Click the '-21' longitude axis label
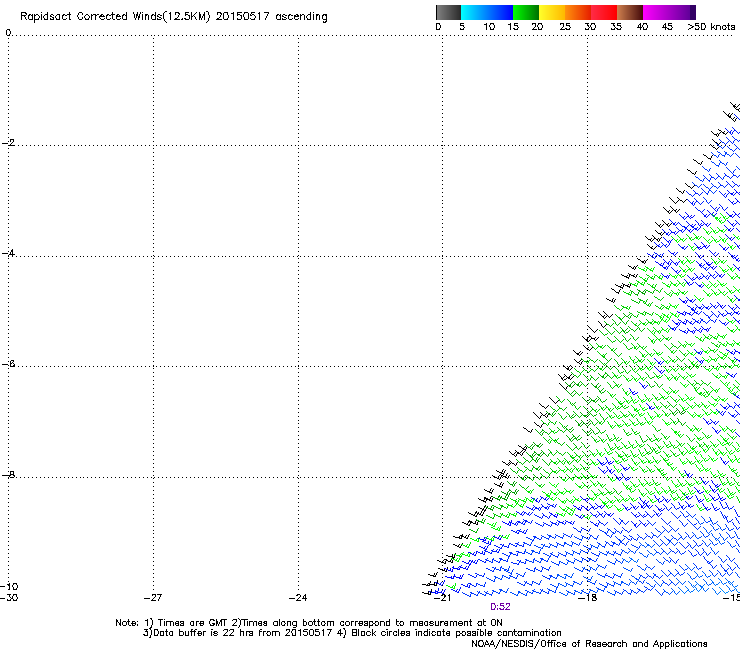This screenshot has height=650, width=740. point(442,598)
